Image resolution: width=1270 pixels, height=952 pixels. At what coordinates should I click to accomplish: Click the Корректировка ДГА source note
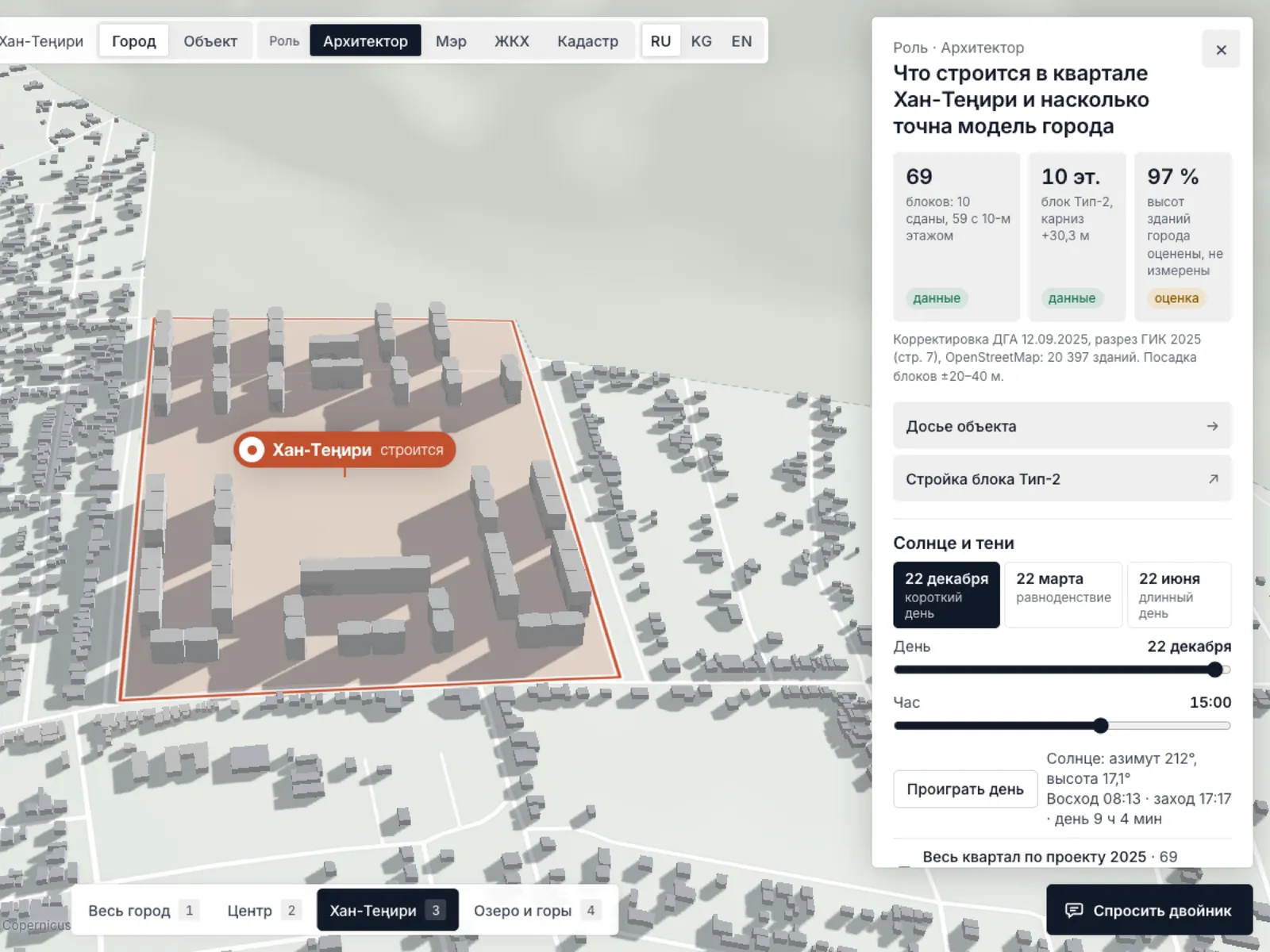[x=1047, y=357]
